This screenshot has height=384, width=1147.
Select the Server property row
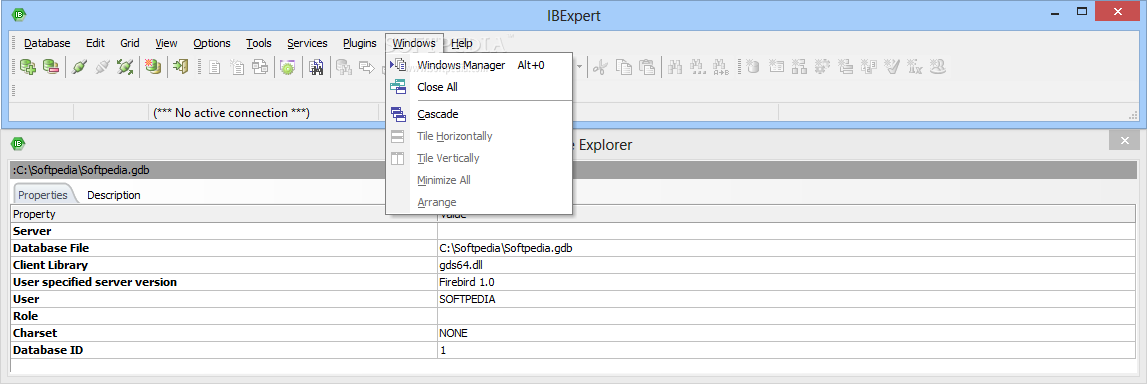click(x=574, y=231)
